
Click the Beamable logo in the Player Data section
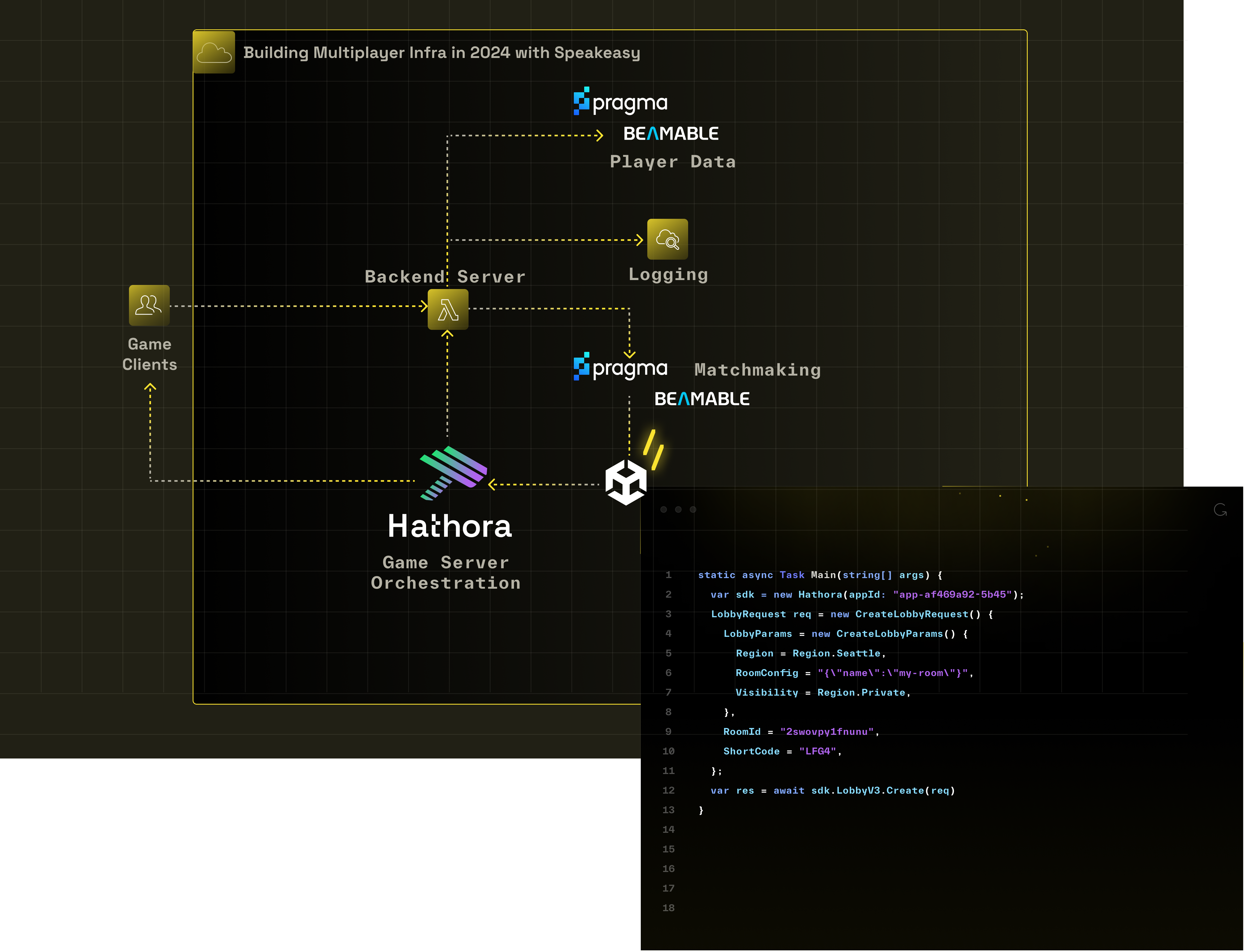coord(671,133)
